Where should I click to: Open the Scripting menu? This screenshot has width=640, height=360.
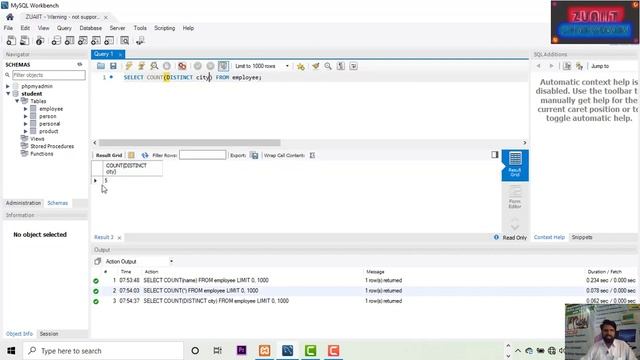point(164,28)
